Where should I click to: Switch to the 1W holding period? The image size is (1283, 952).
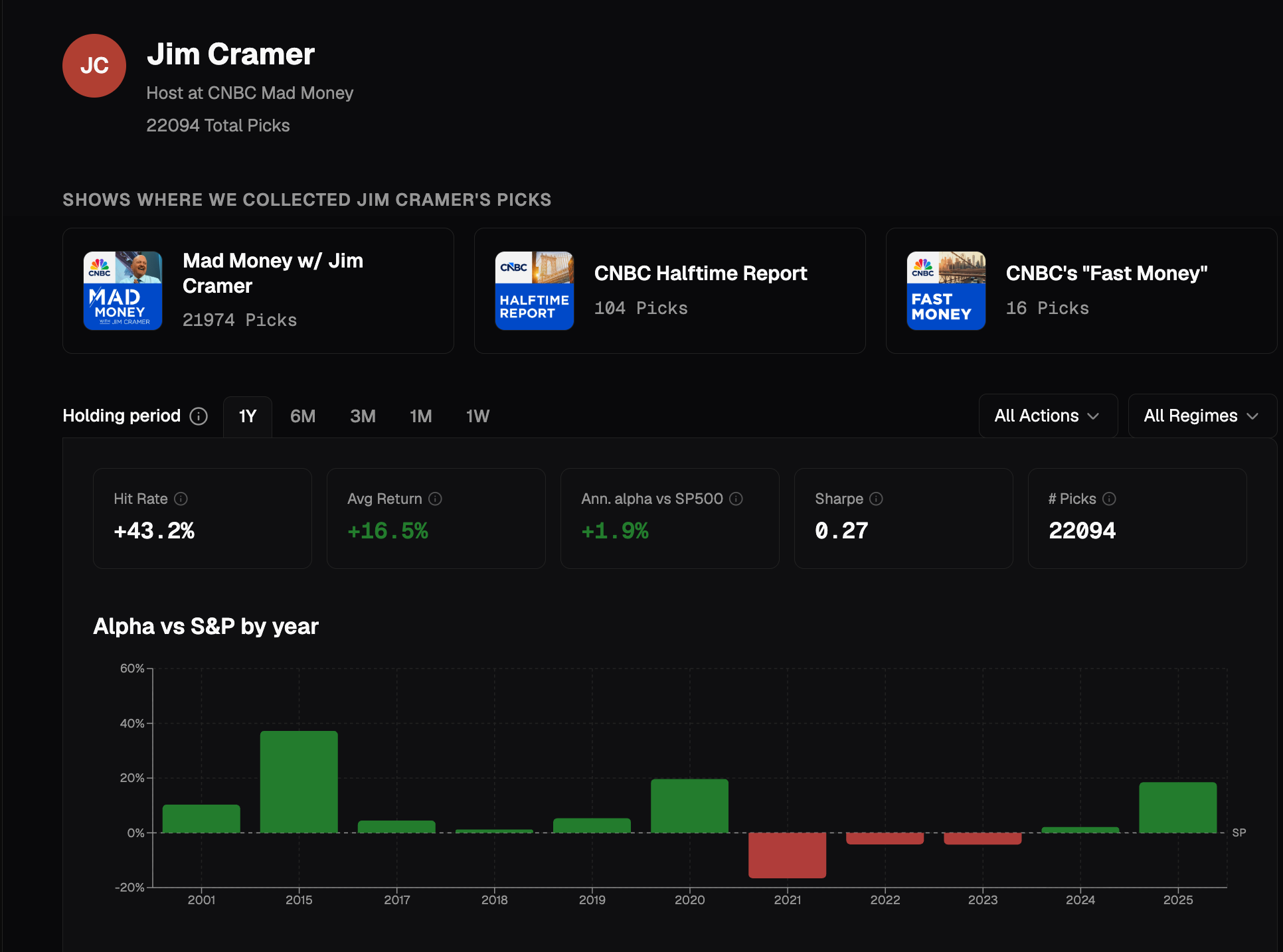478,416
